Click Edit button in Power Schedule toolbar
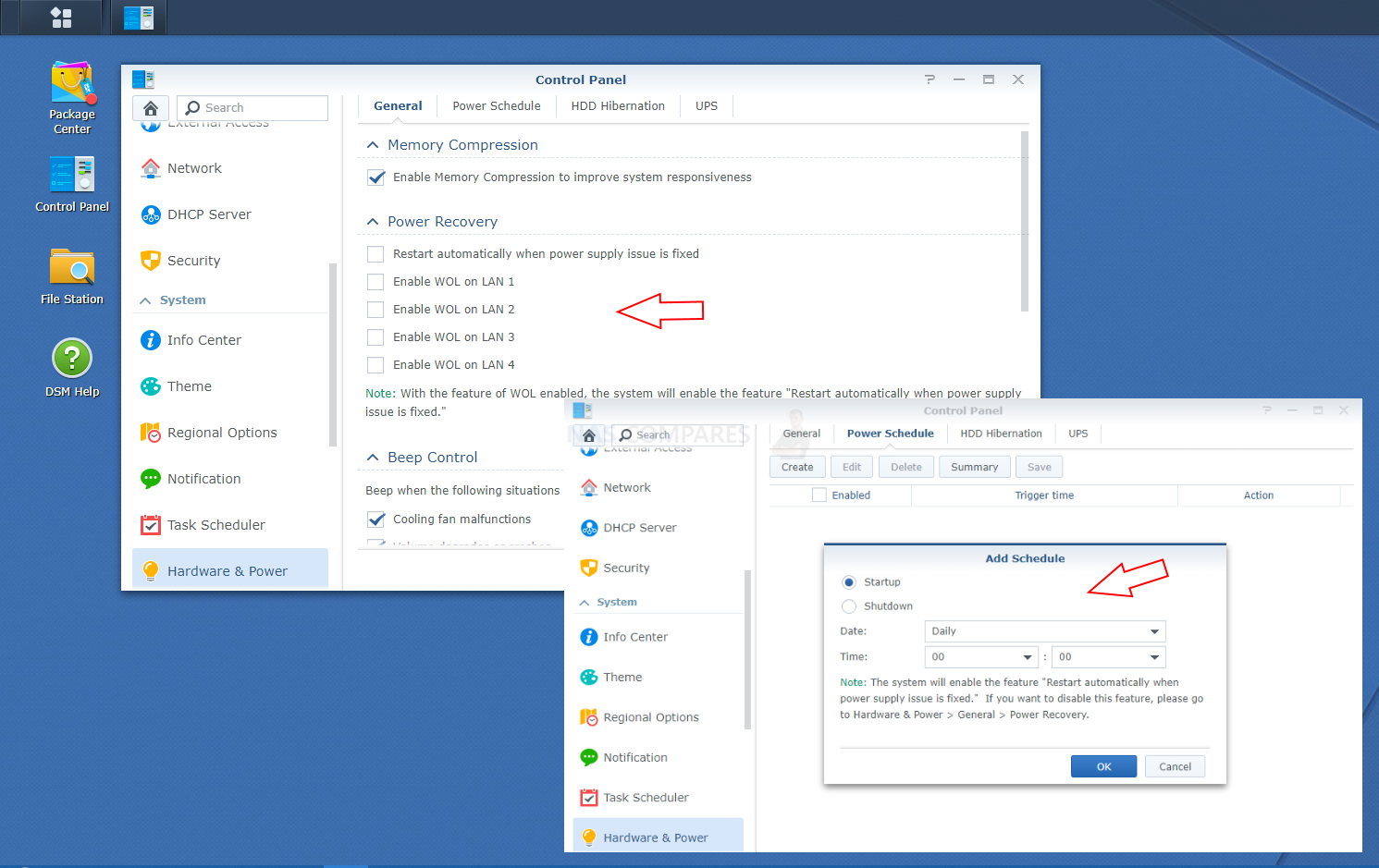The height and width of the screenshot is (868, 1379). pos(852,467)
